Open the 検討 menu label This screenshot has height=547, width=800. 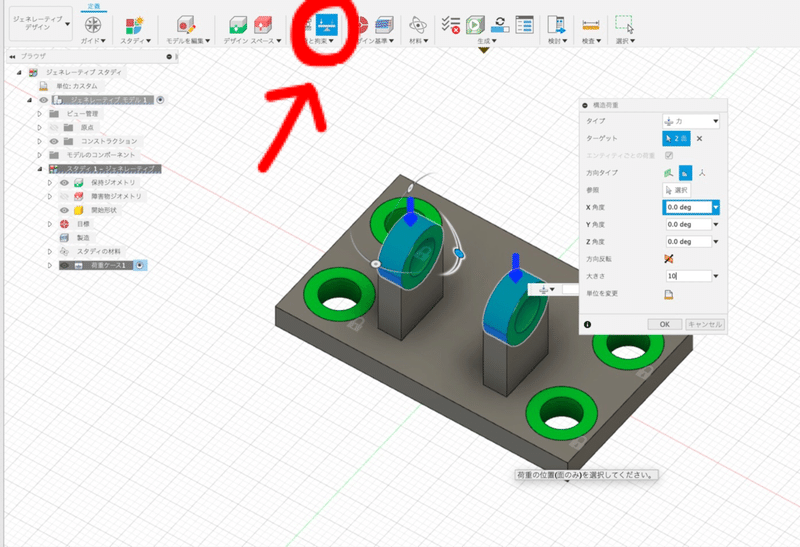(557, 41)
